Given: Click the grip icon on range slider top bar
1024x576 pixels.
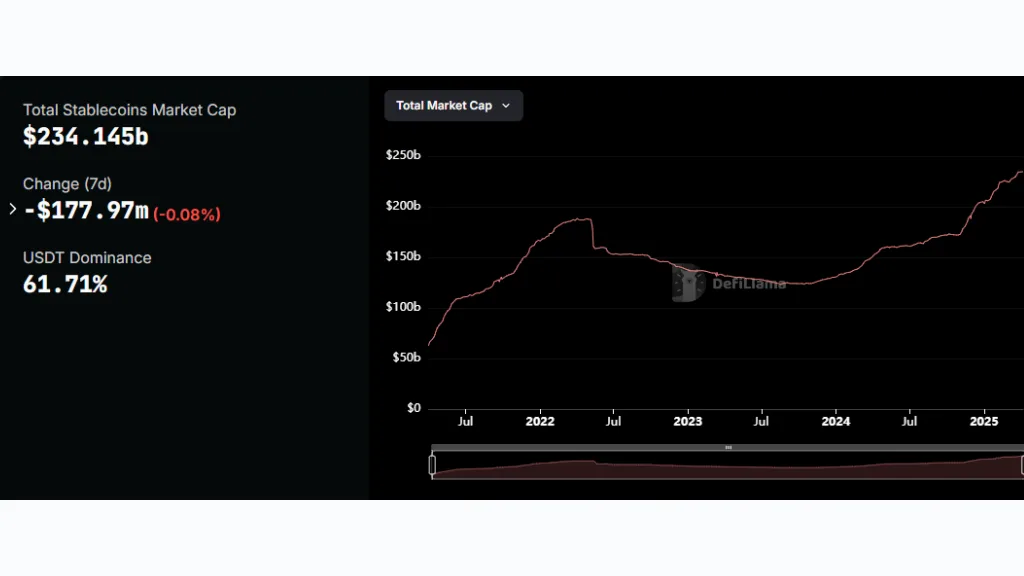Looking at the screenshot, I should (728, 447).
